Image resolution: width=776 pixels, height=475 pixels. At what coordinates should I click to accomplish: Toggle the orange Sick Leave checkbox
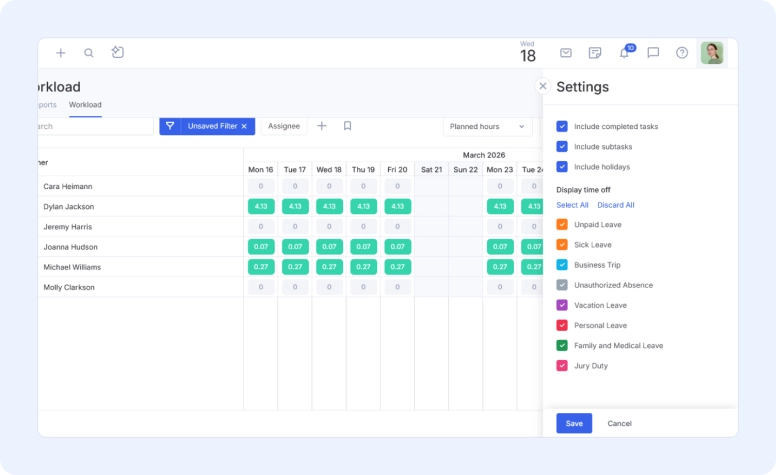pos(562,245)
